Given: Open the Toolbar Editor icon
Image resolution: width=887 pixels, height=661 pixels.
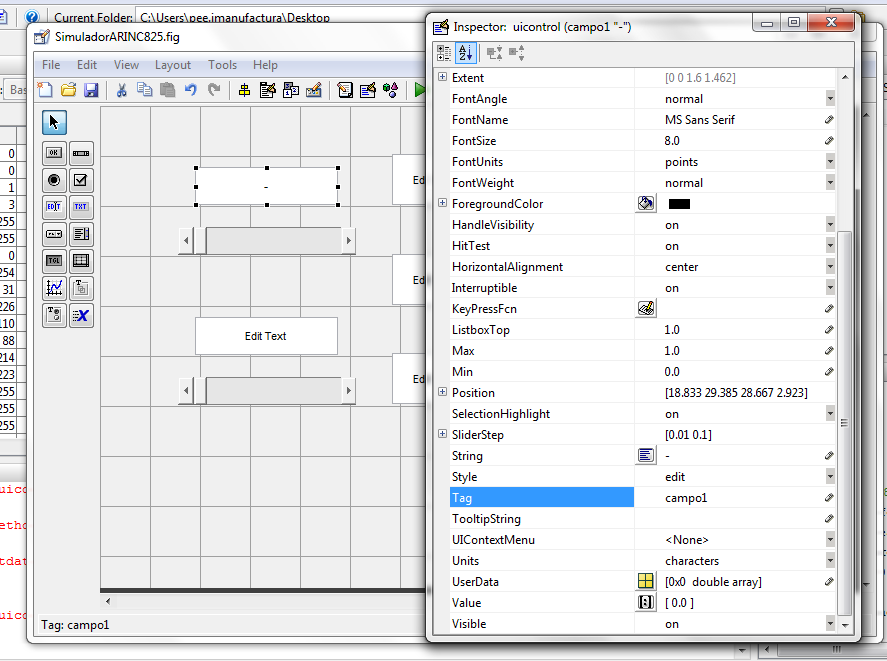Looking at the screenshot, I should tap(314, 90).
